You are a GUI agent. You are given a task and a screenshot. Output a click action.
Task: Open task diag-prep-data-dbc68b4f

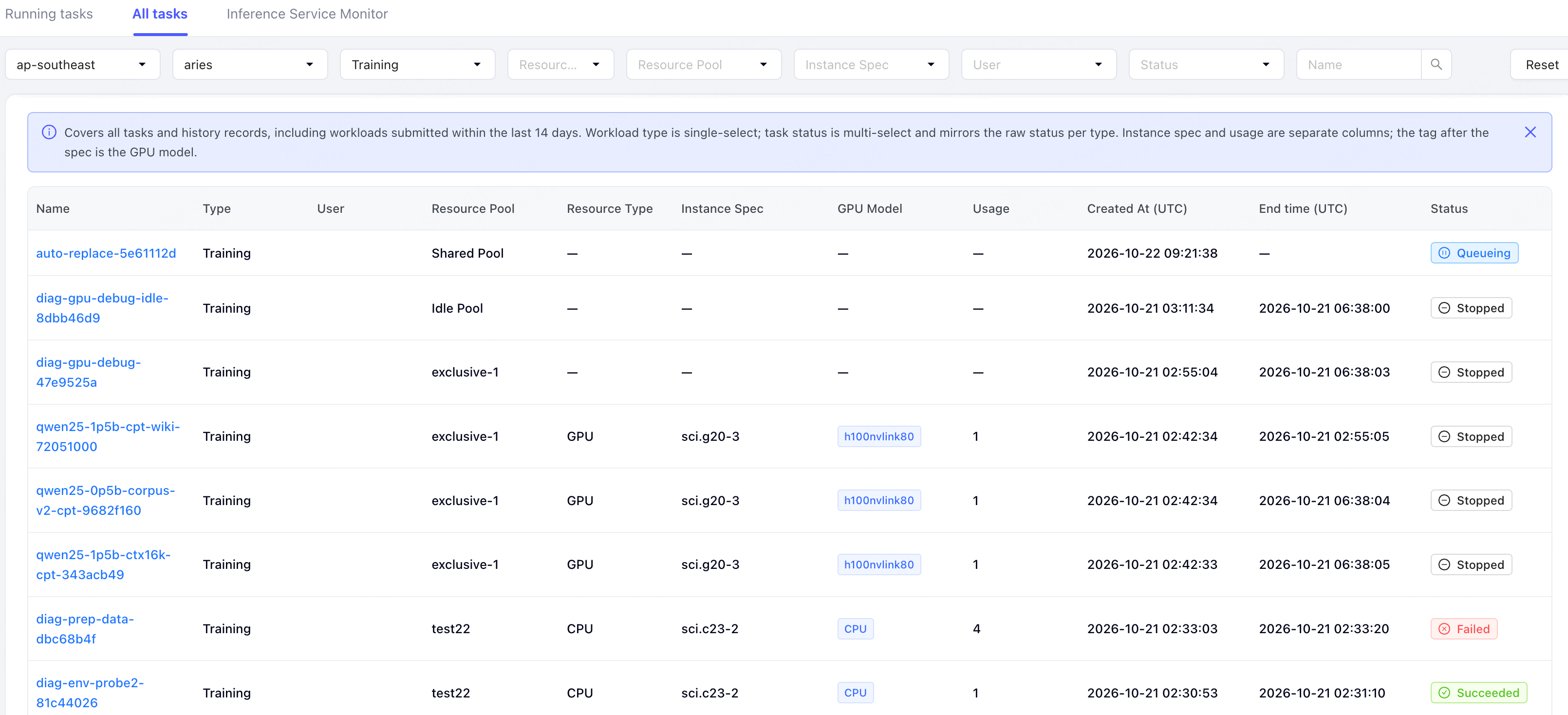(x=85, y=629)
